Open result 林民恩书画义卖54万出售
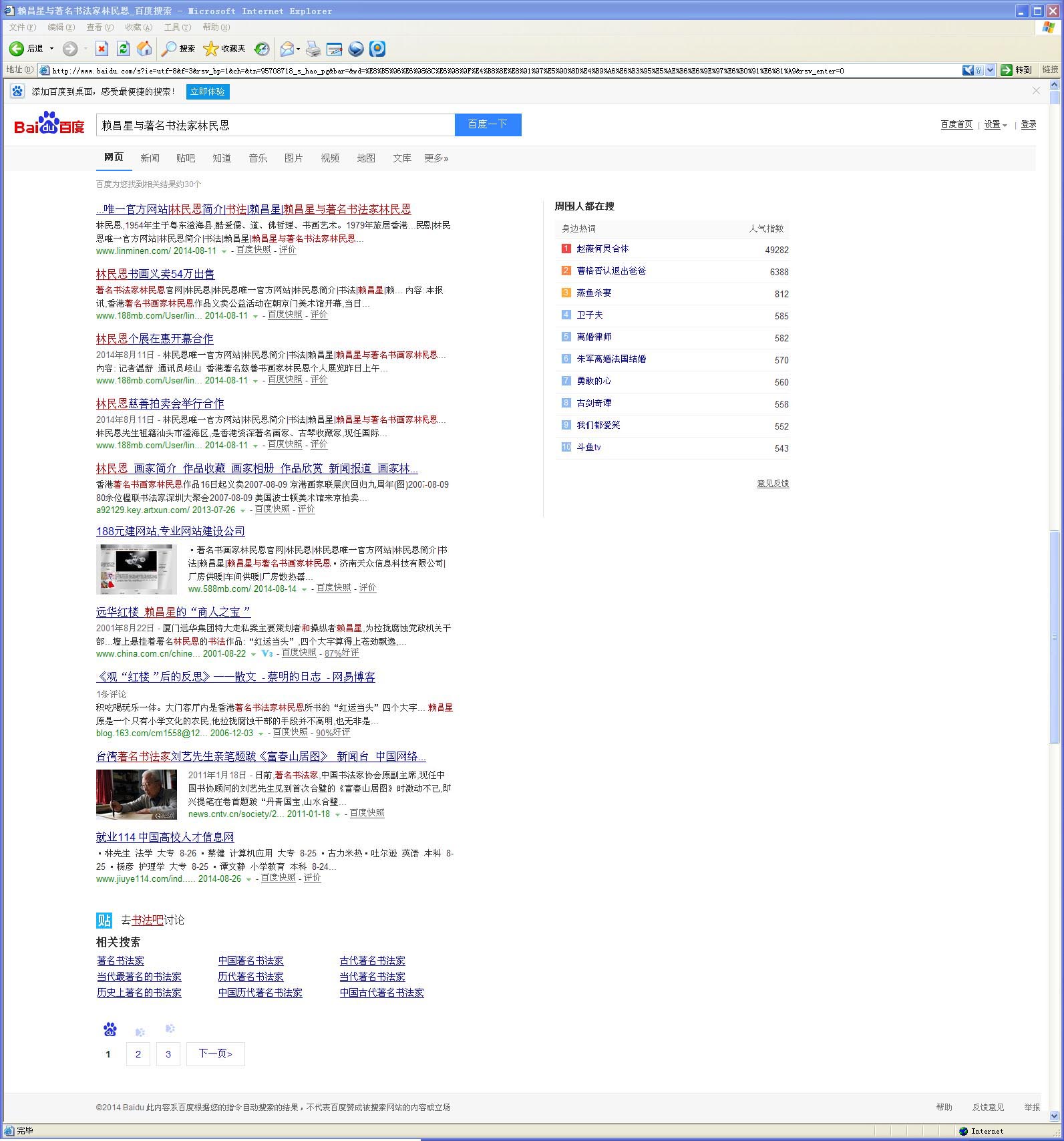This screenshot has width=1064, height=1141. (x=156, y=274)
